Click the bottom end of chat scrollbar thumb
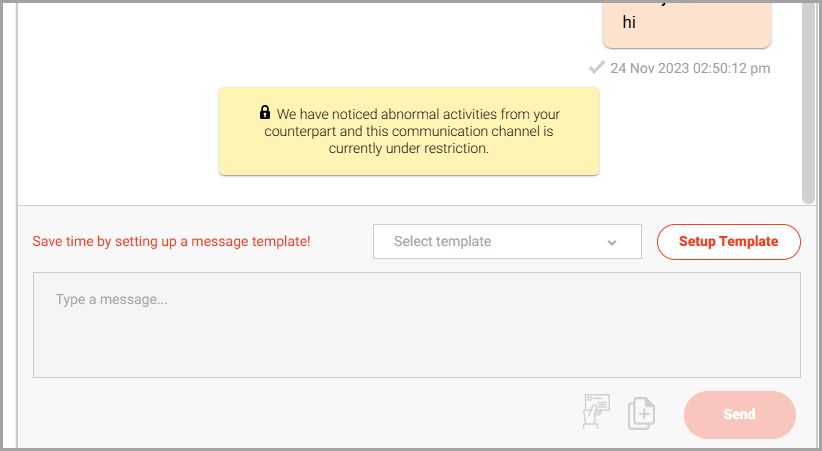 808,199
